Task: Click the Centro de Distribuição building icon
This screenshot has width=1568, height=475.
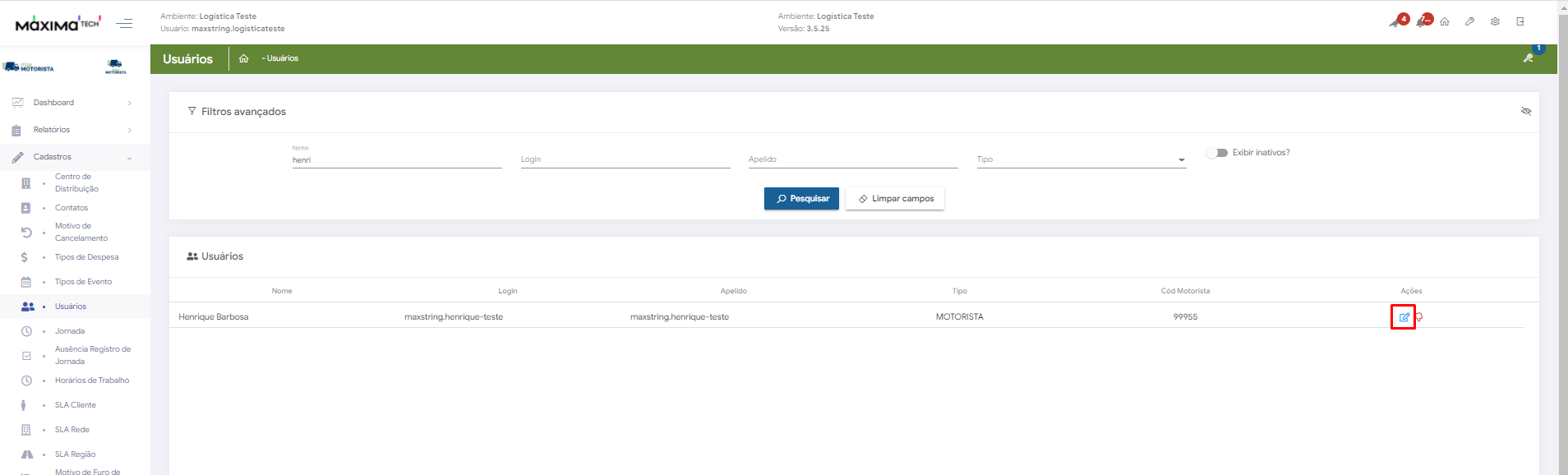Action: 25,183
